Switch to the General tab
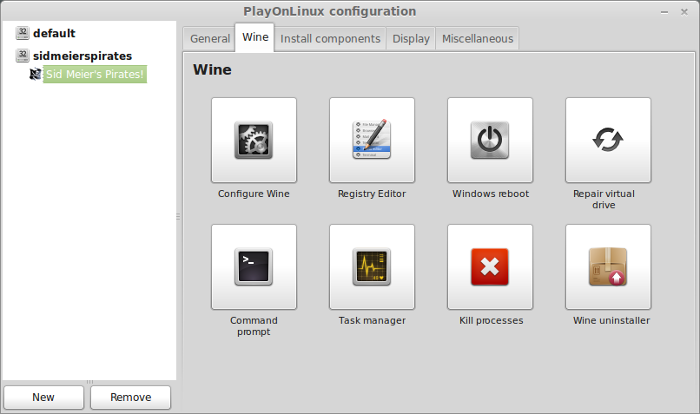The image size is (700, 414). point(210,39)
